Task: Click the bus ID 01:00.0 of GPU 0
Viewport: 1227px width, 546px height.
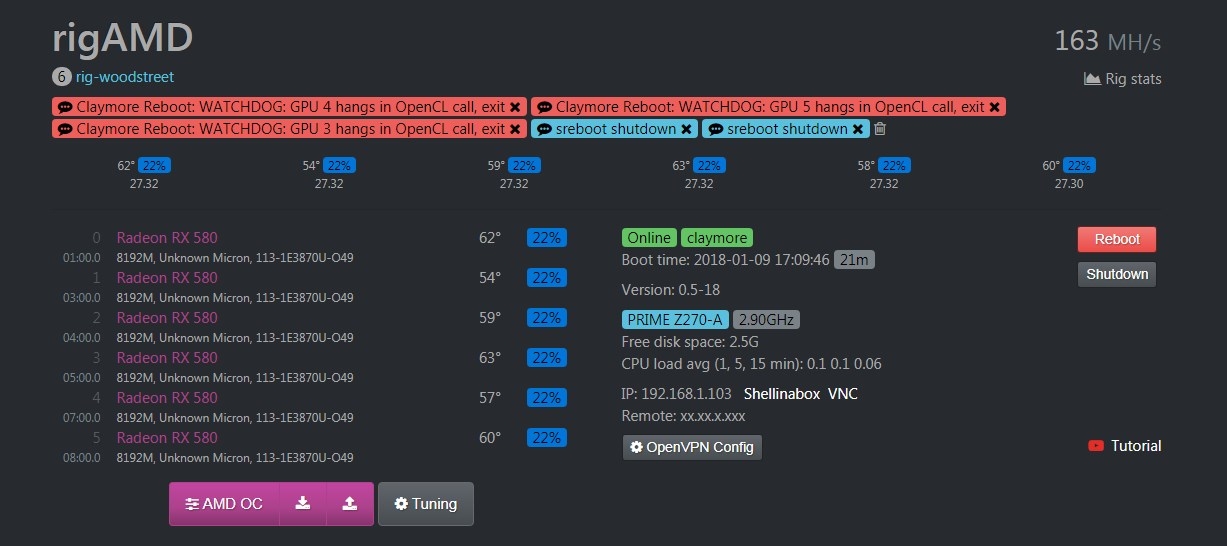Action: click(x=81, y=258)
